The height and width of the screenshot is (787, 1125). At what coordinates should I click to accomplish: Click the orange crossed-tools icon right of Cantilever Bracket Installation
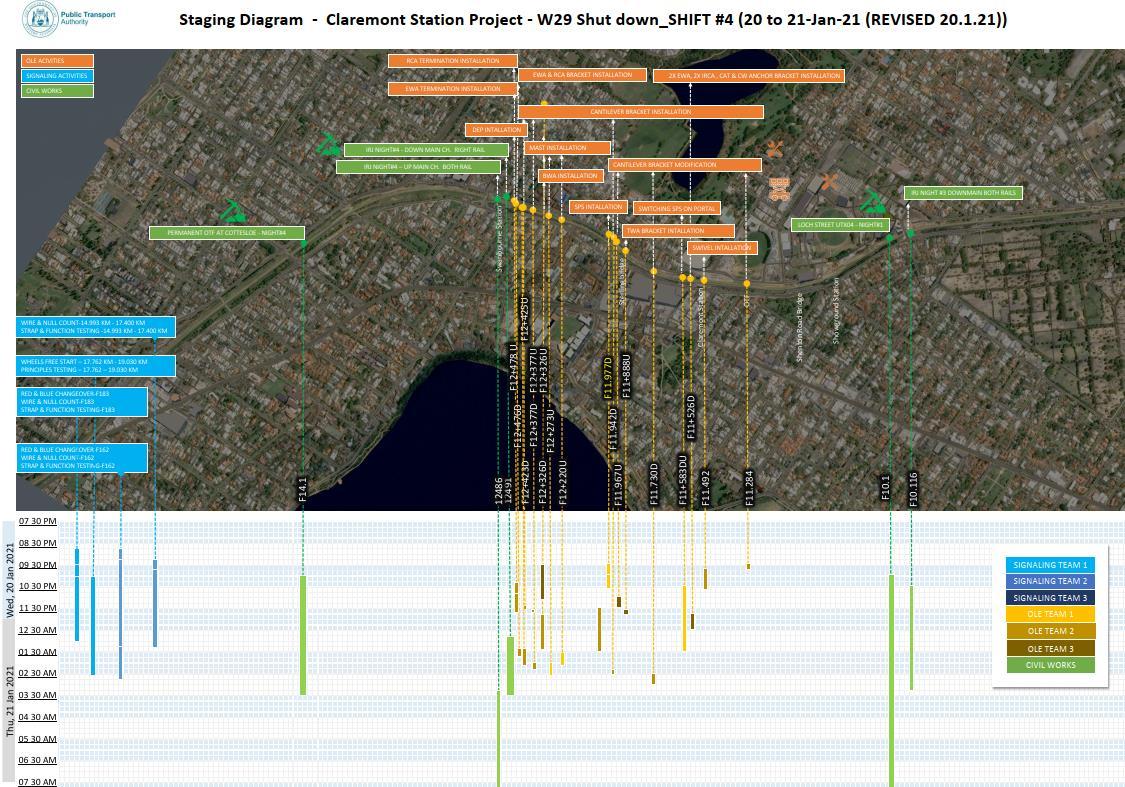click(x=774, y=149)
